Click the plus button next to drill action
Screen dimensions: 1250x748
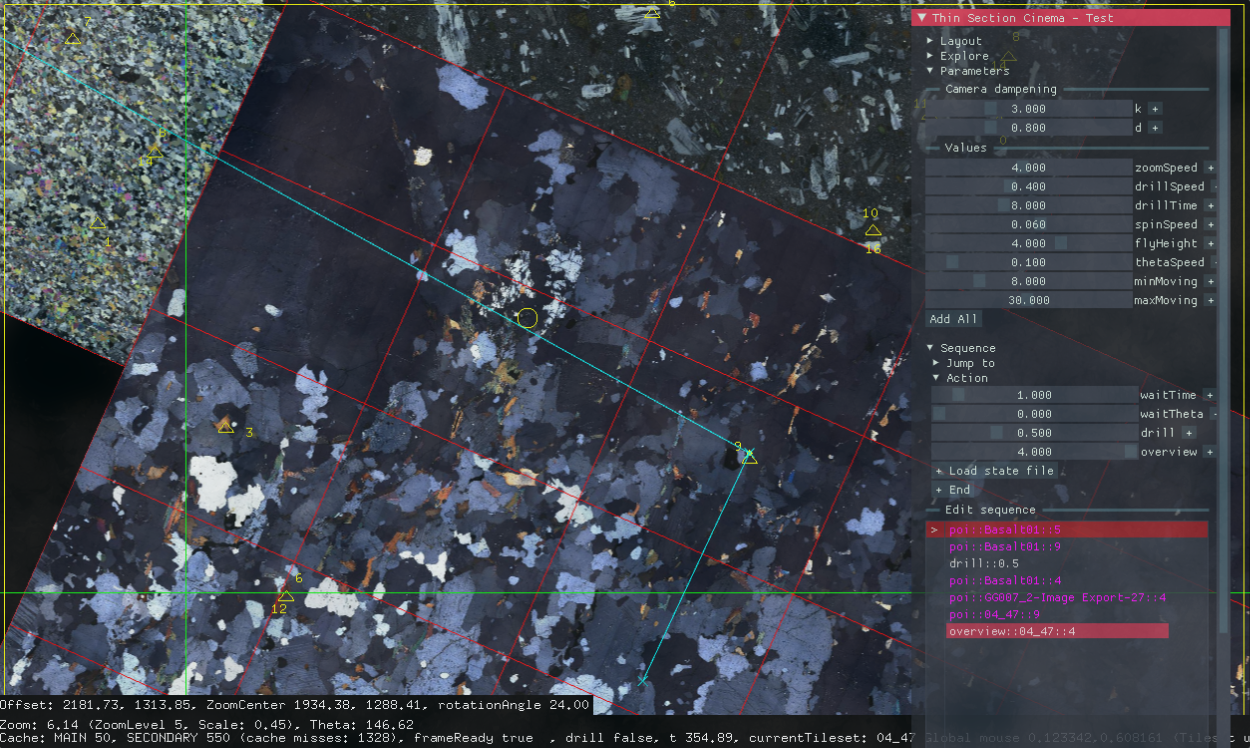pyautogui.click(x=1189, y=433)
